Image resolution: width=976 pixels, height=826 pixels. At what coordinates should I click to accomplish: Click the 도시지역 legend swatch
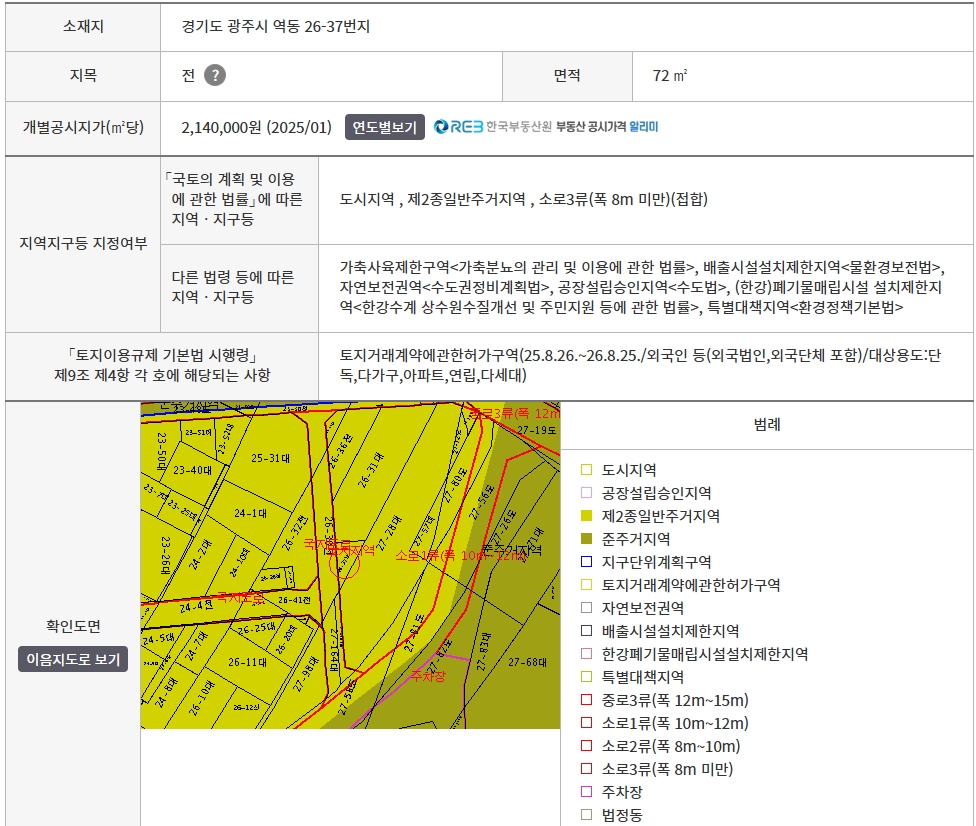(x=586, y=469)
